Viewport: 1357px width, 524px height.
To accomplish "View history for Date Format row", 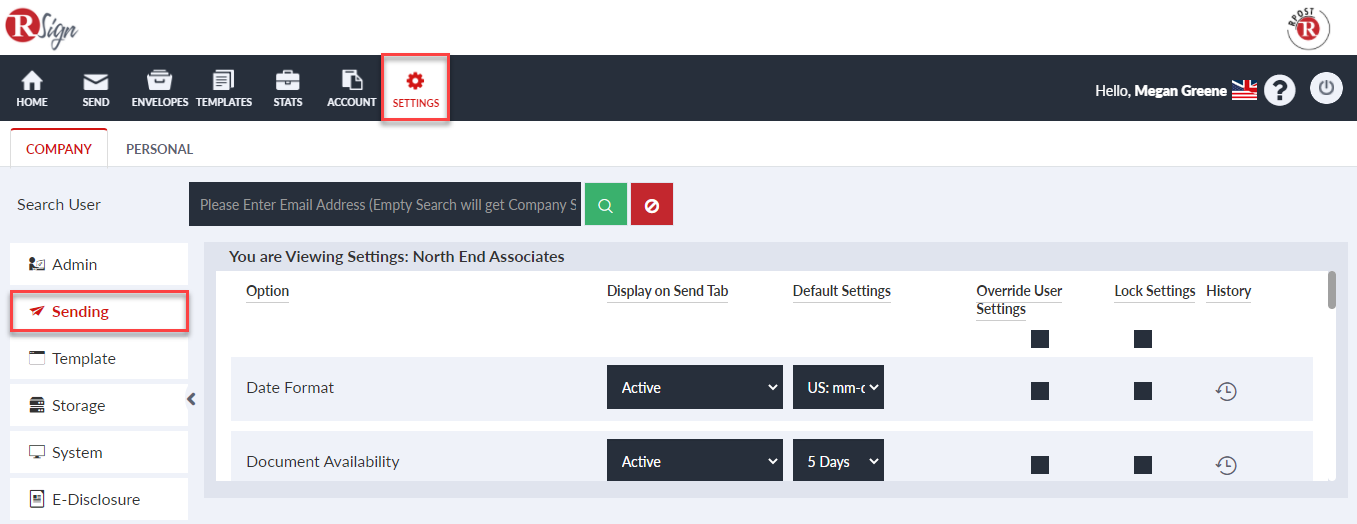I will tap(1226, 391).
